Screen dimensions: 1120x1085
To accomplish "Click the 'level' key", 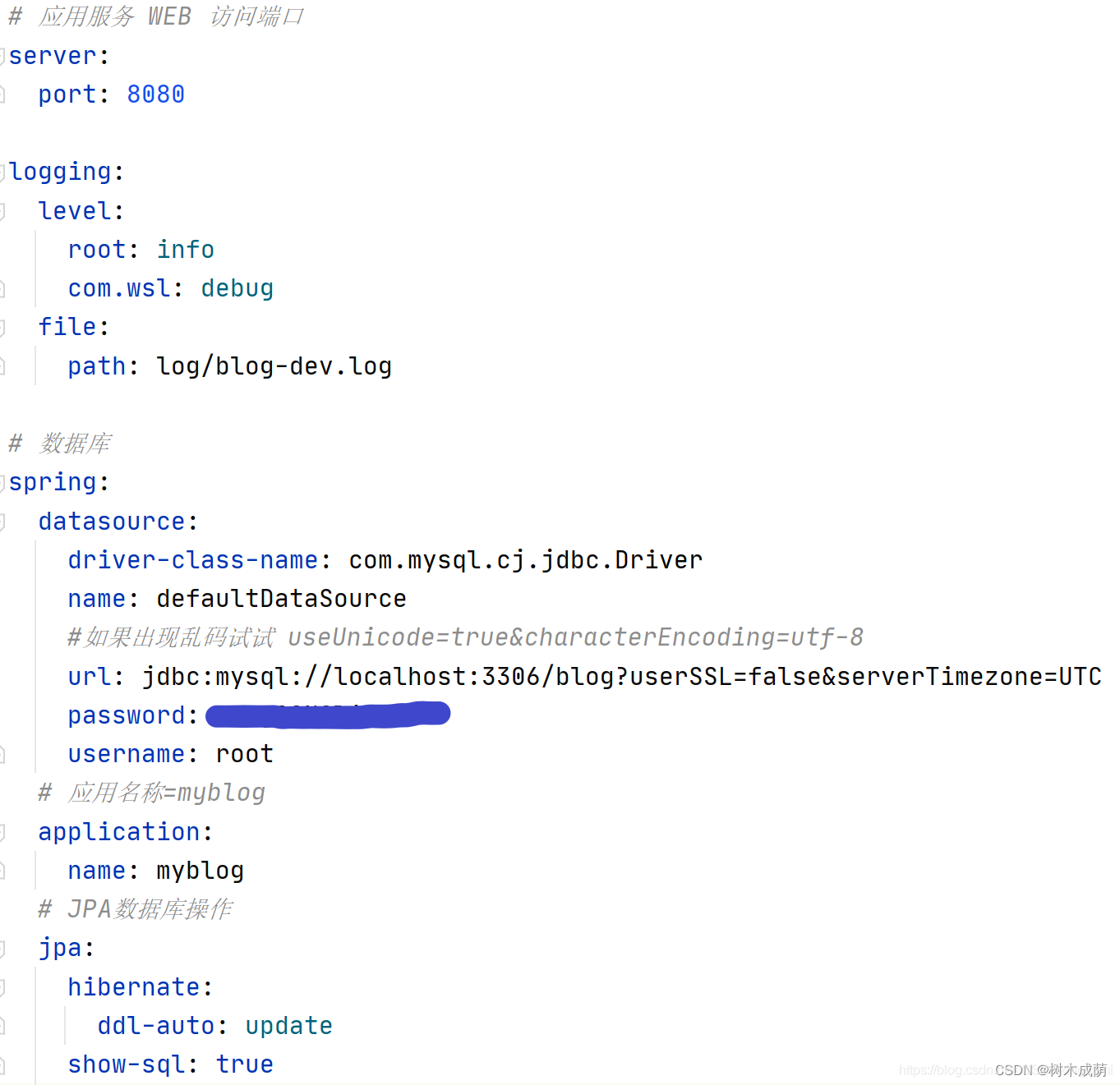I will tap(75, 211).
